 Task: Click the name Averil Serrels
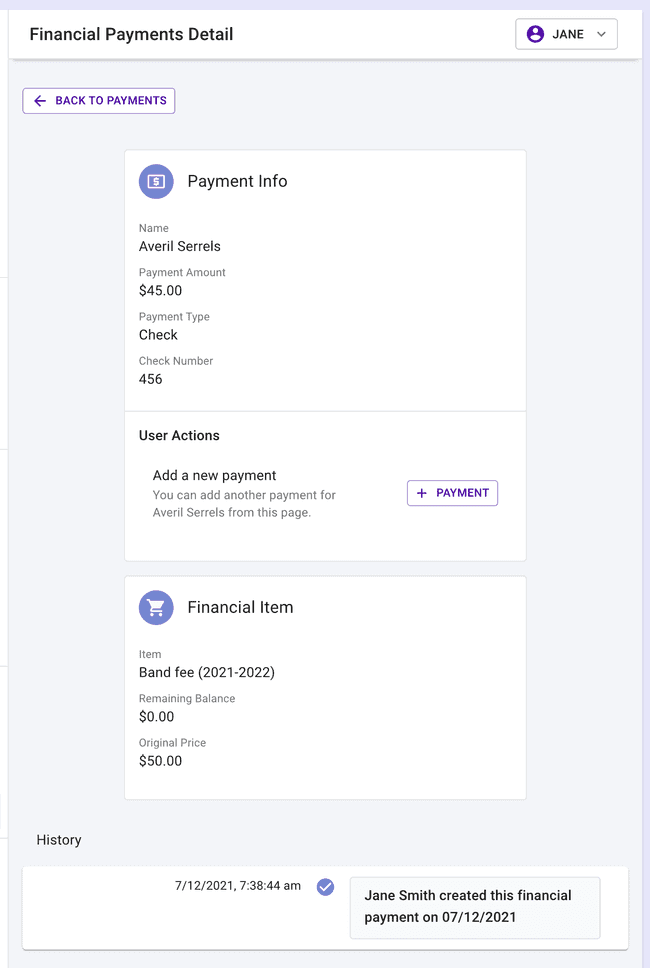tap(180, 246)
